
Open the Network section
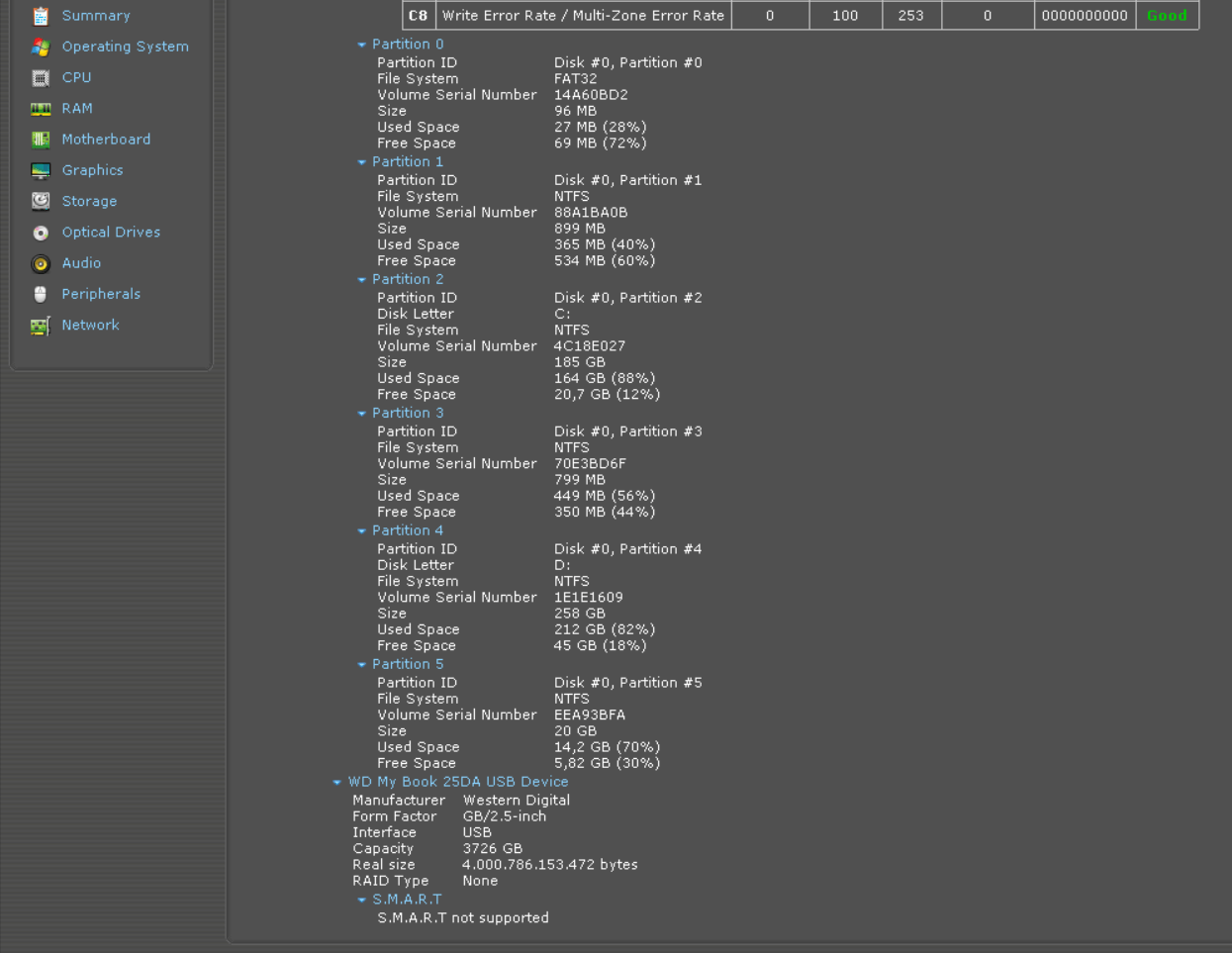tap(90, 325)
